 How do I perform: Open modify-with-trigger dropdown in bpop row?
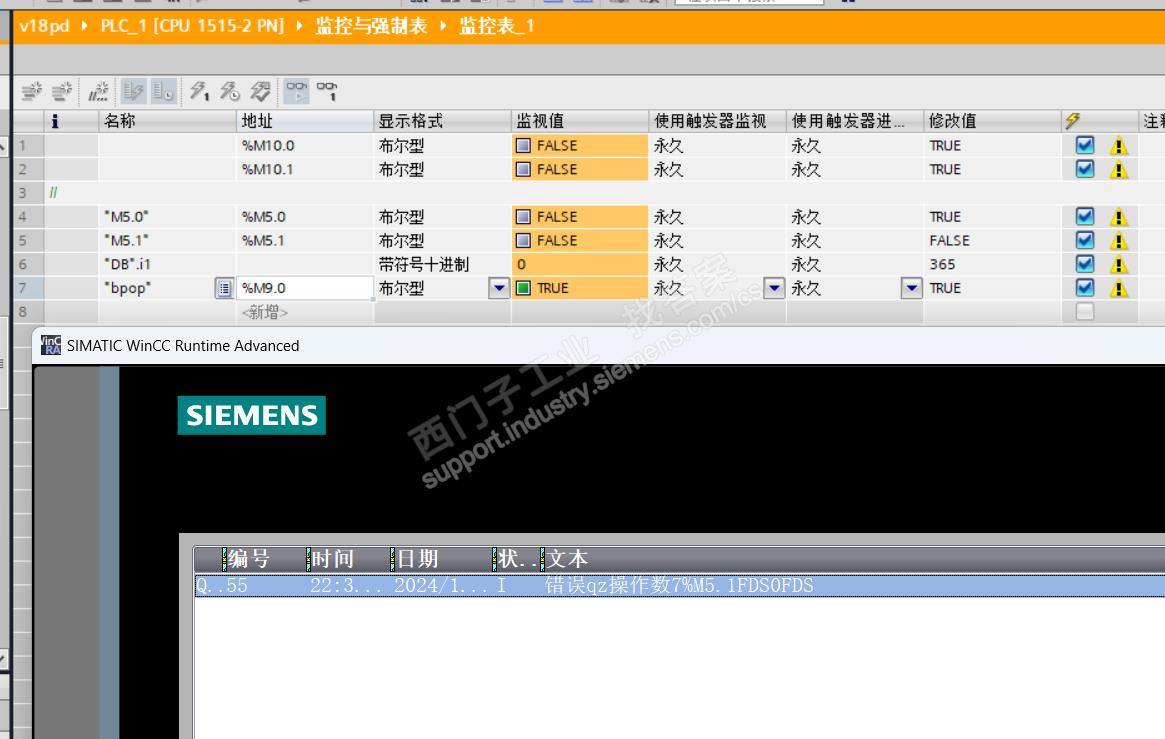coord(912,288)
